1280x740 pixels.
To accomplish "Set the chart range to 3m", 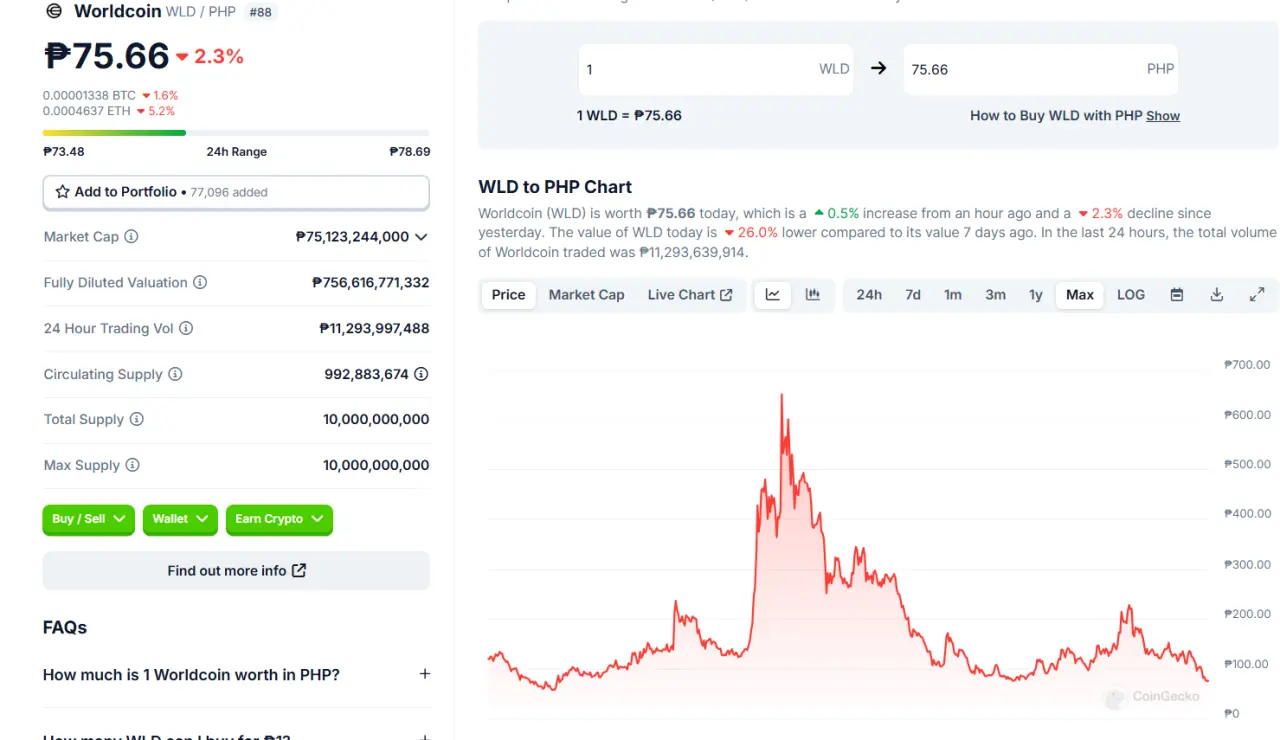I will tap(995, 295).
